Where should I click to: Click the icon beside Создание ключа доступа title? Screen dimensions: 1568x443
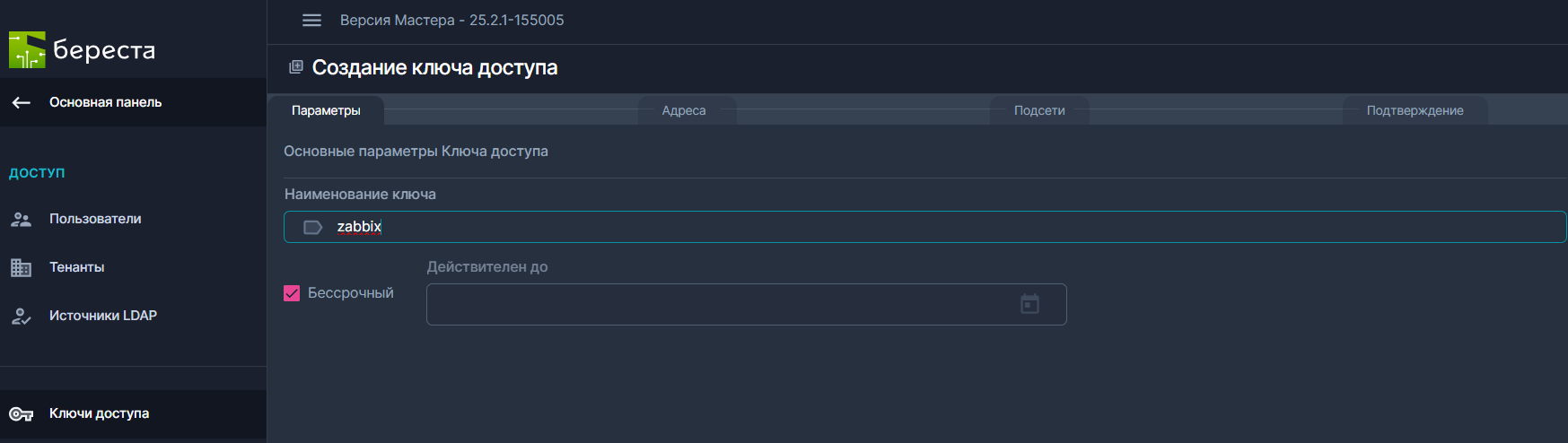coord(295,67)
